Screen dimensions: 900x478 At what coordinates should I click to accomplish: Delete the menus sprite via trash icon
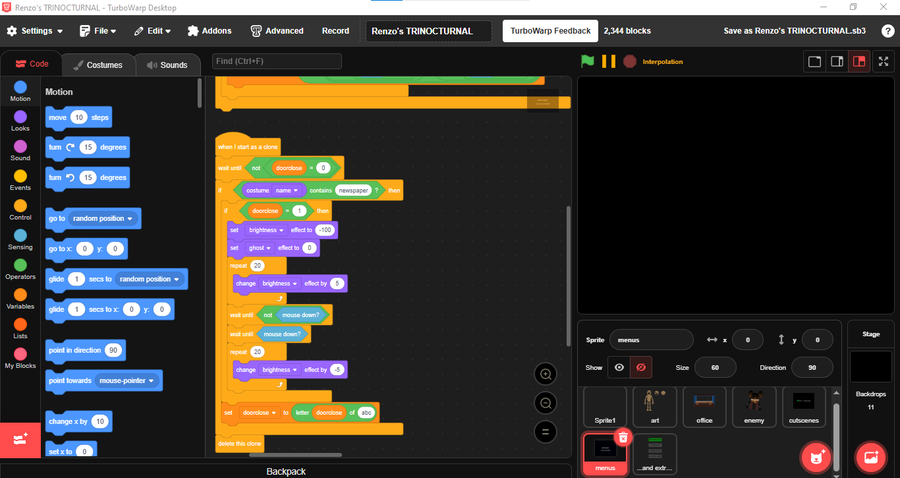(623, 438)
